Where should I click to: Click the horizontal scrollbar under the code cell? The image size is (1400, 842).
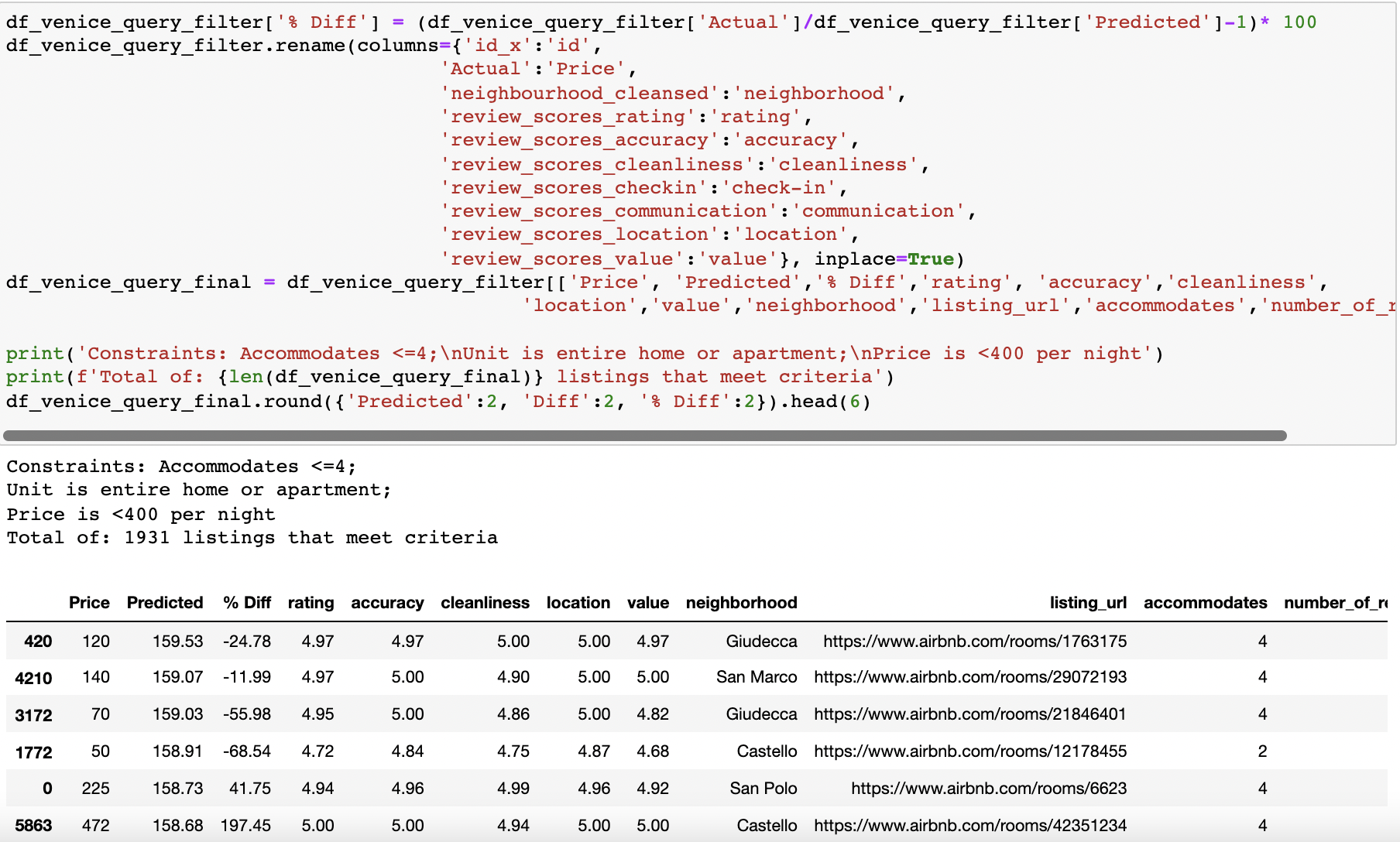644,436
